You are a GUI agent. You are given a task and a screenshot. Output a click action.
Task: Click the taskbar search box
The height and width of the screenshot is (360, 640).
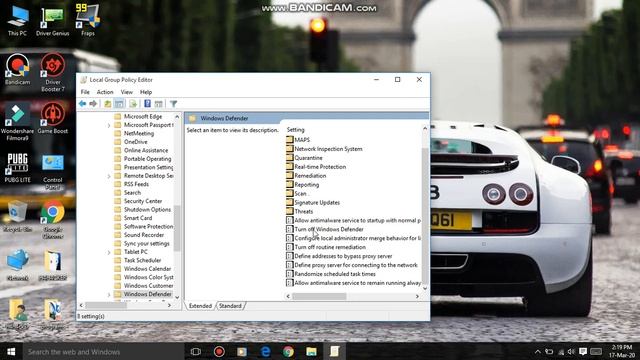click(102, 351)
